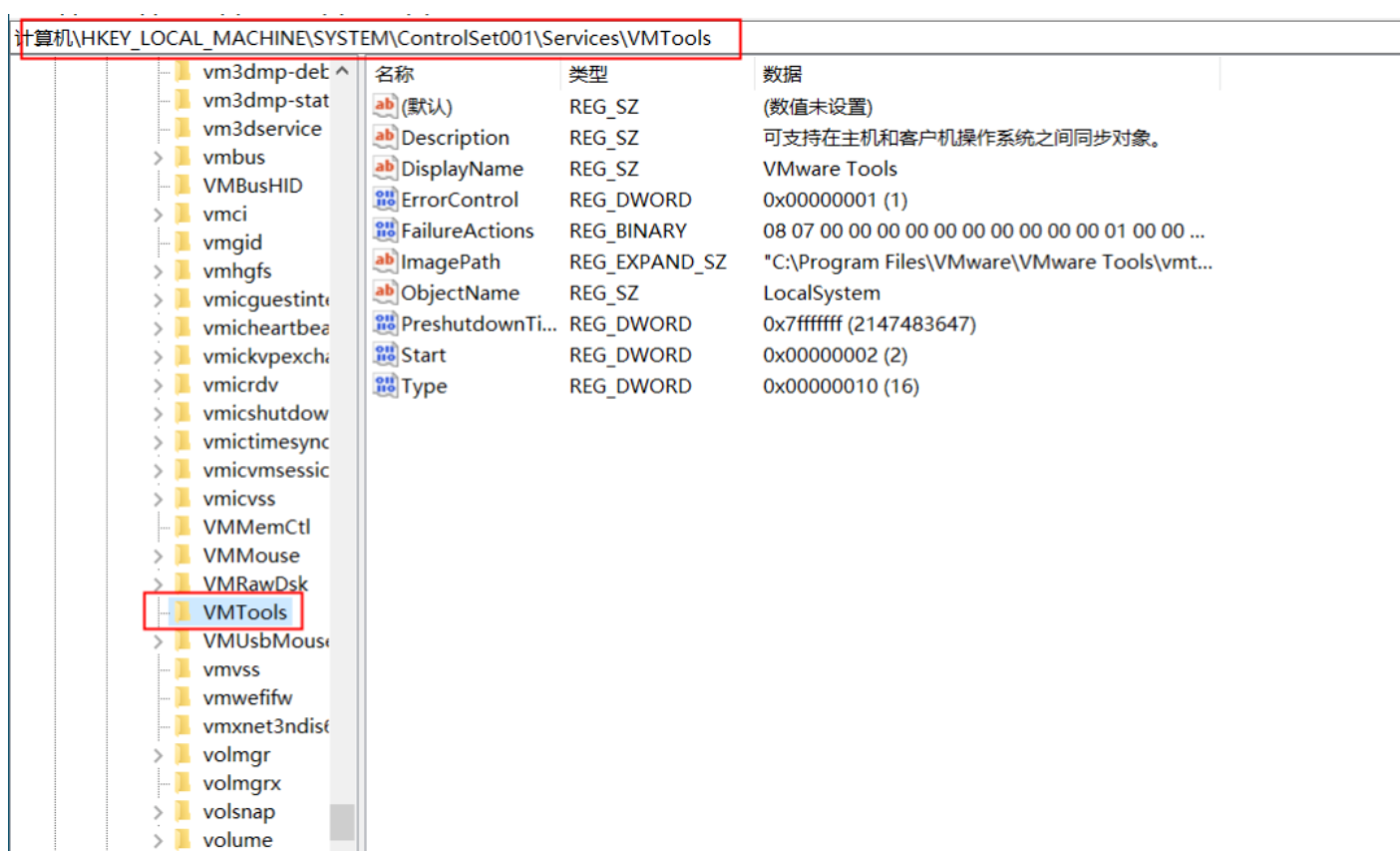Click the folder icon of volmgr key
Viewport: 1400px width, 851px height.
click(x=182, y=754)
